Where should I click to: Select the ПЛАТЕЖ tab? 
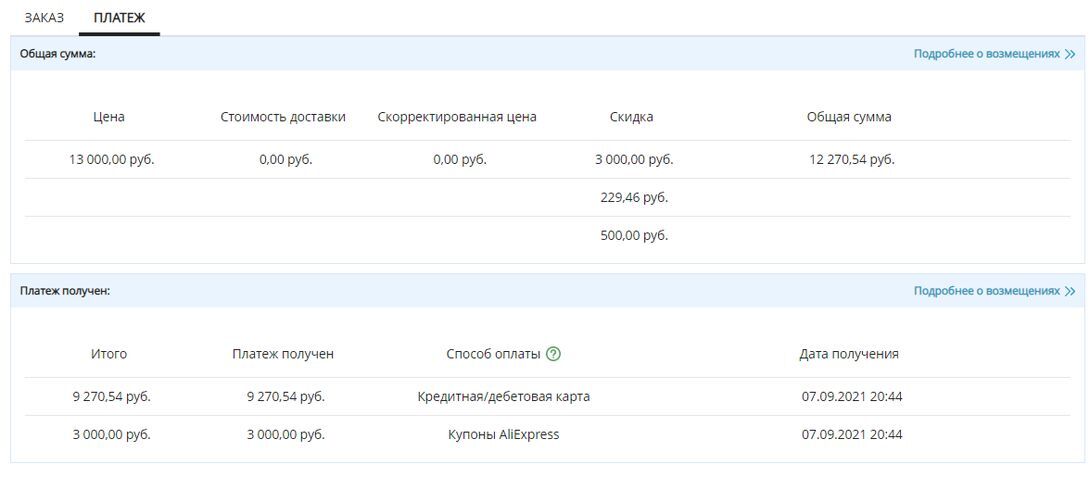[119, 17]
